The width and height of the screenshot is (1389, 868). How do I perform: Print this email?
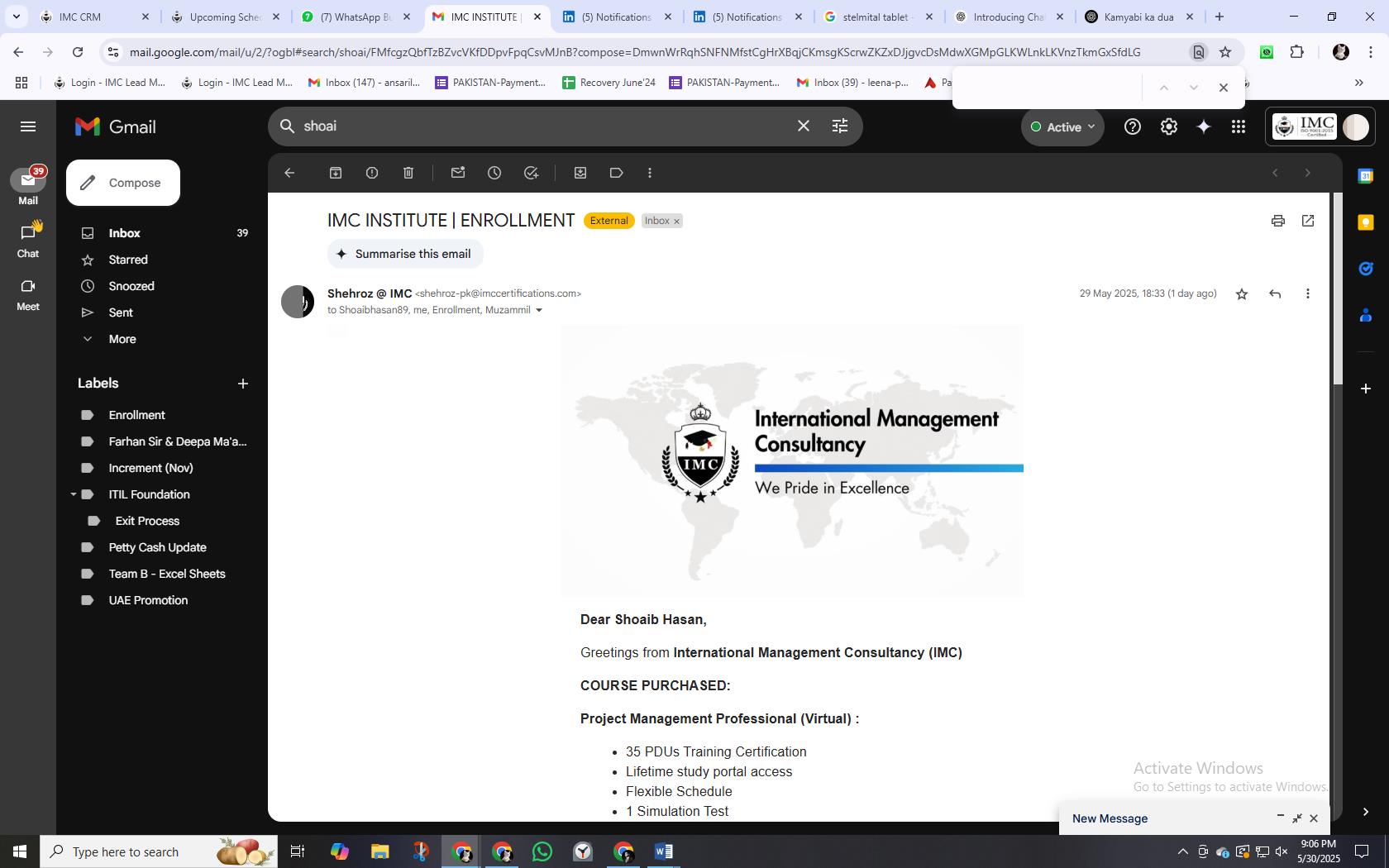[x=1278, y=221]
